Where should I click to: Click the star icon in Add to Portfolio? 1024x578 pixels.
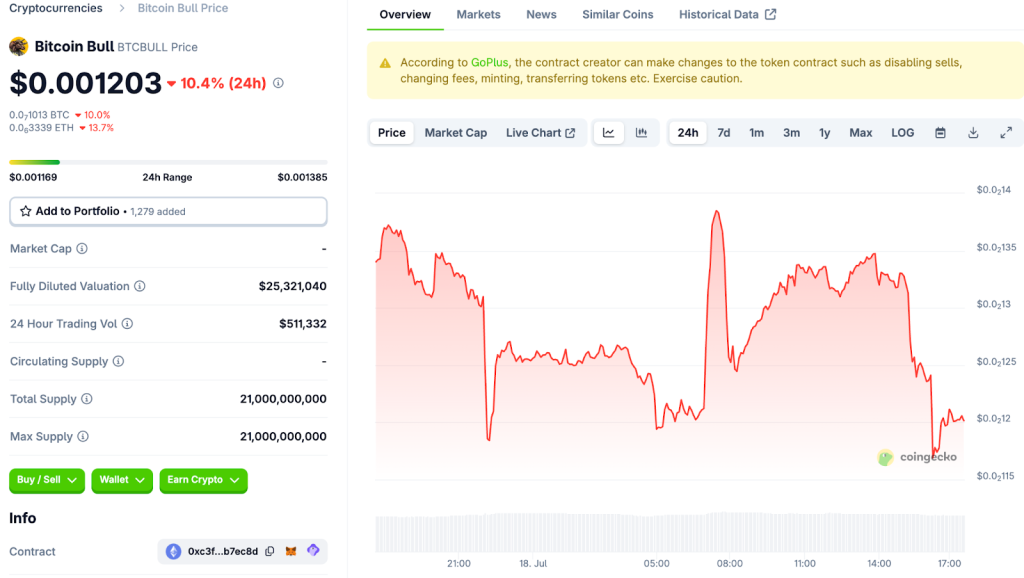coord(25,211)
